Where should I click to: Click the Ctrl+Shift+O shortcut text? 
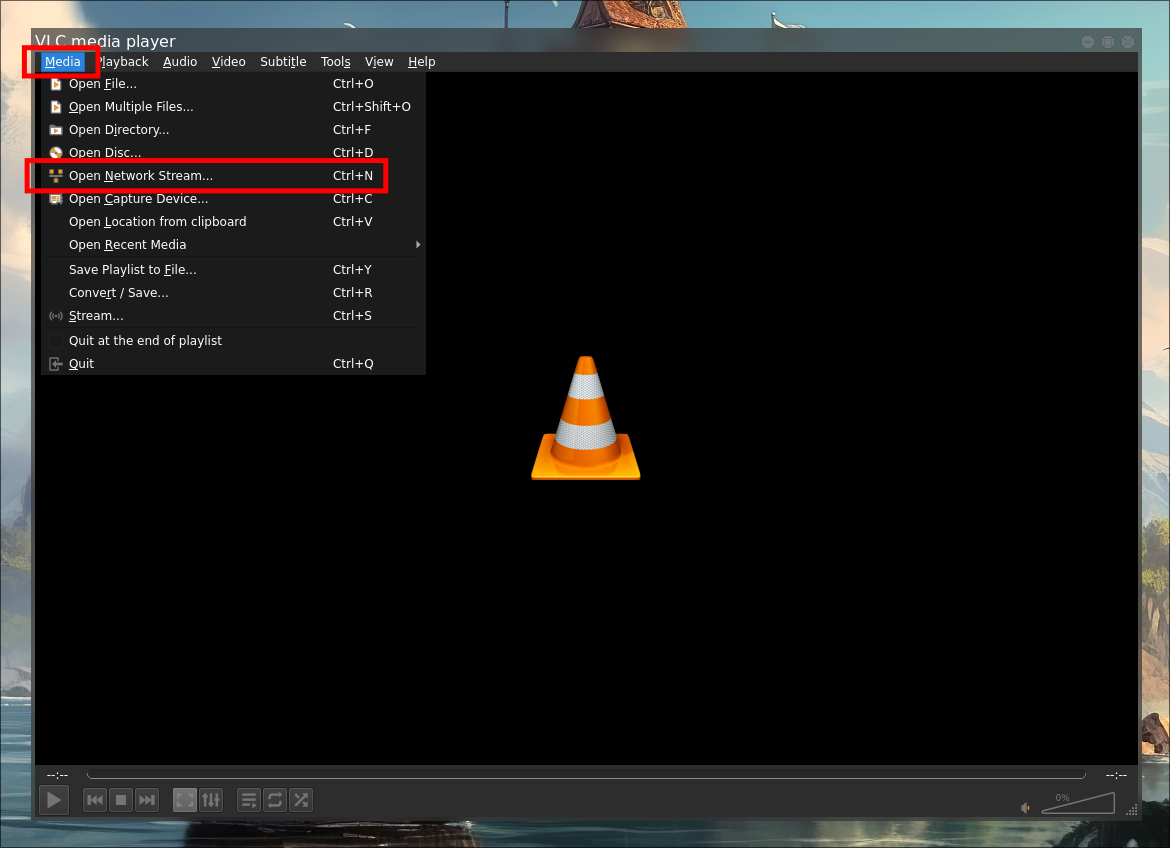click(x=372, y=107)
